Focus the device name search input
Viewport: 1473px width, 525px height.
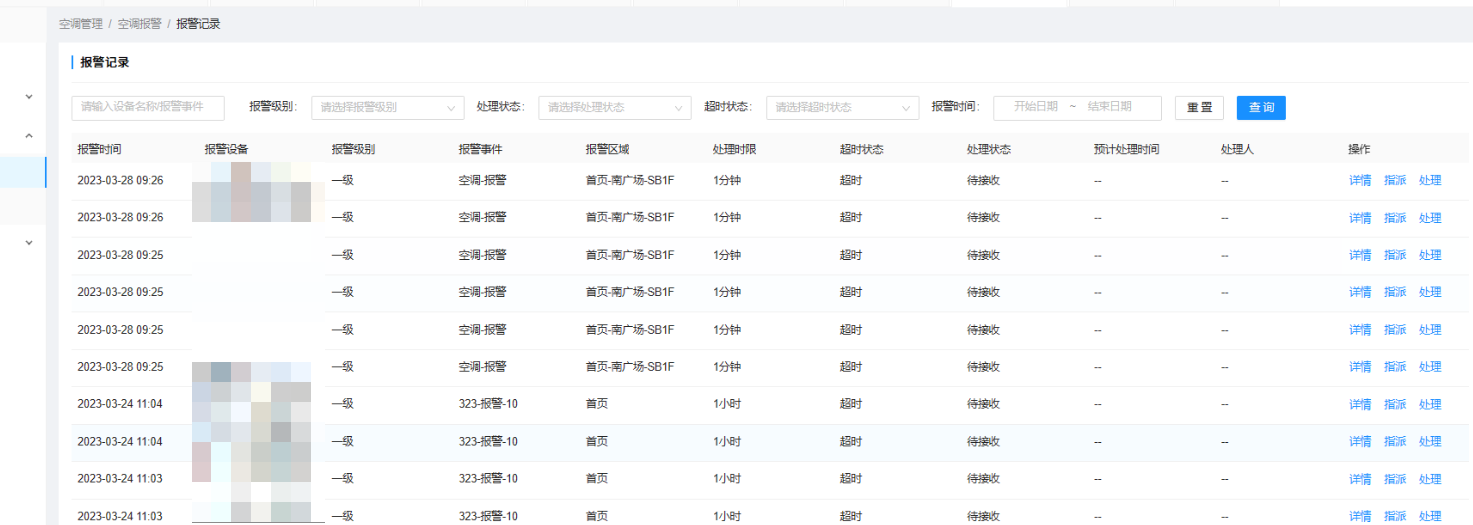click(x=148, y=108)
